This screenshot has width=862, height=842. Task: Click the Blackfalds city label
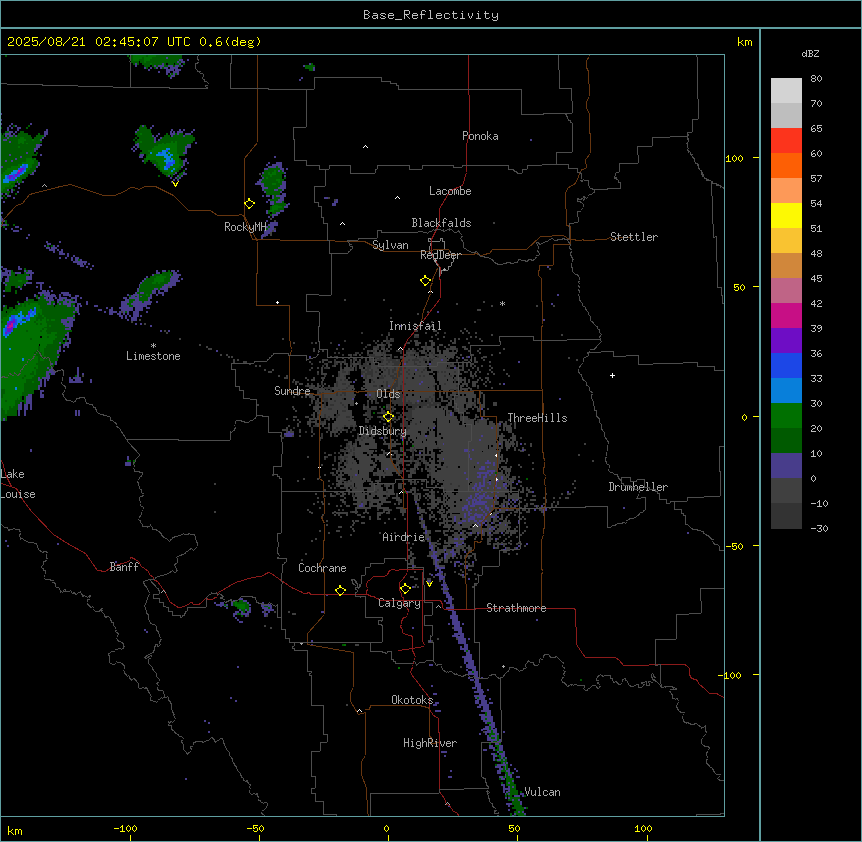[441, 223]
